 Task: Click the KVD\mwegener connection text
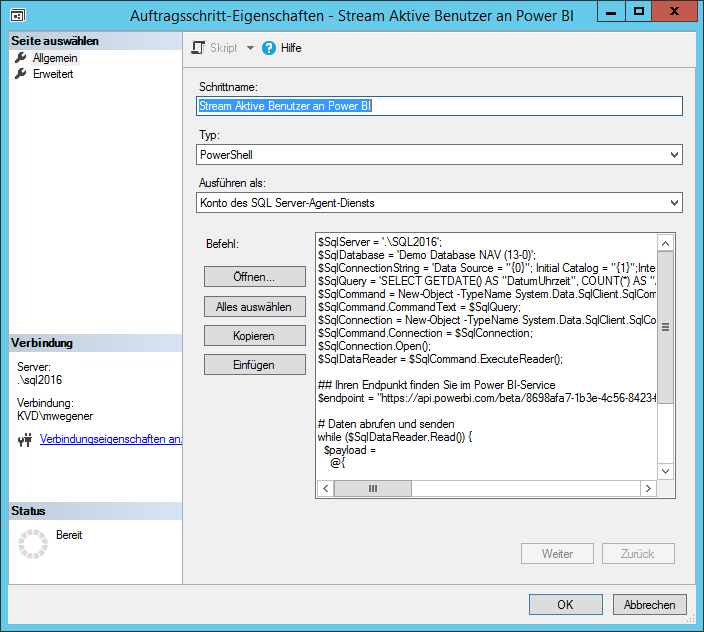[x=55, y=416]
